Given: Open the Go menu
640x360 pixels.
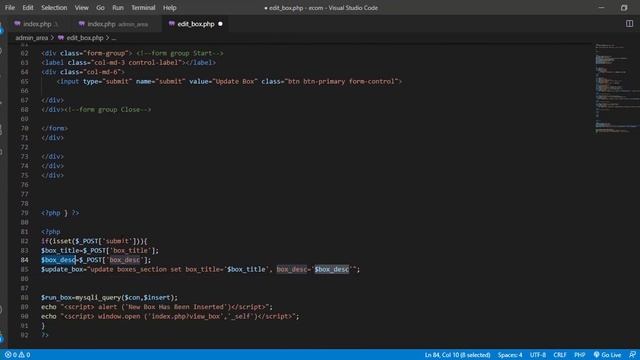Looking at the screenshot, I should [x=100, y=8].
